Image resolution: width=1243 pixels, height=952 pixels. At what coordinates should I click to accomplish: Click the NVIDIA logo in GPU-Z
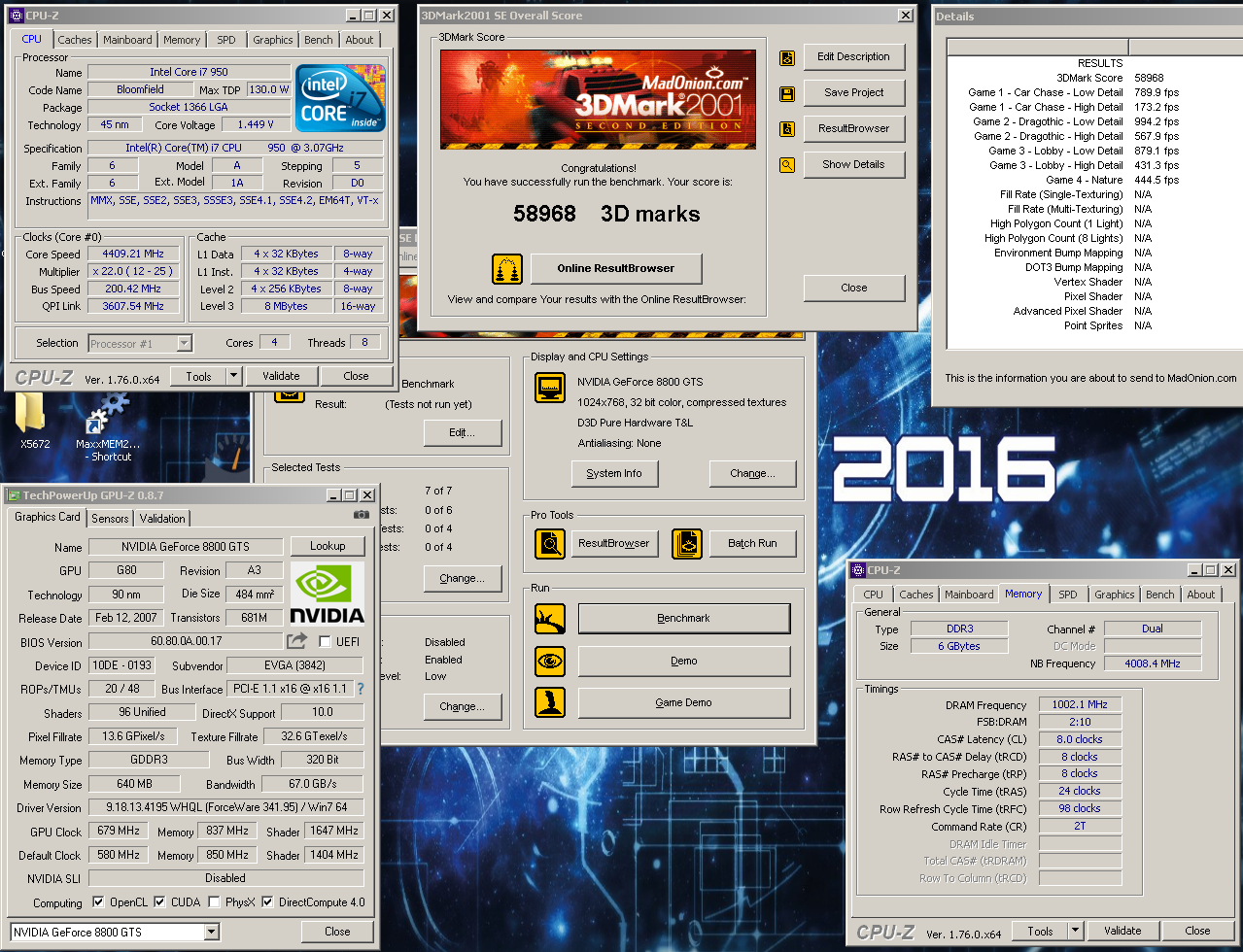[x=328, y=594]
